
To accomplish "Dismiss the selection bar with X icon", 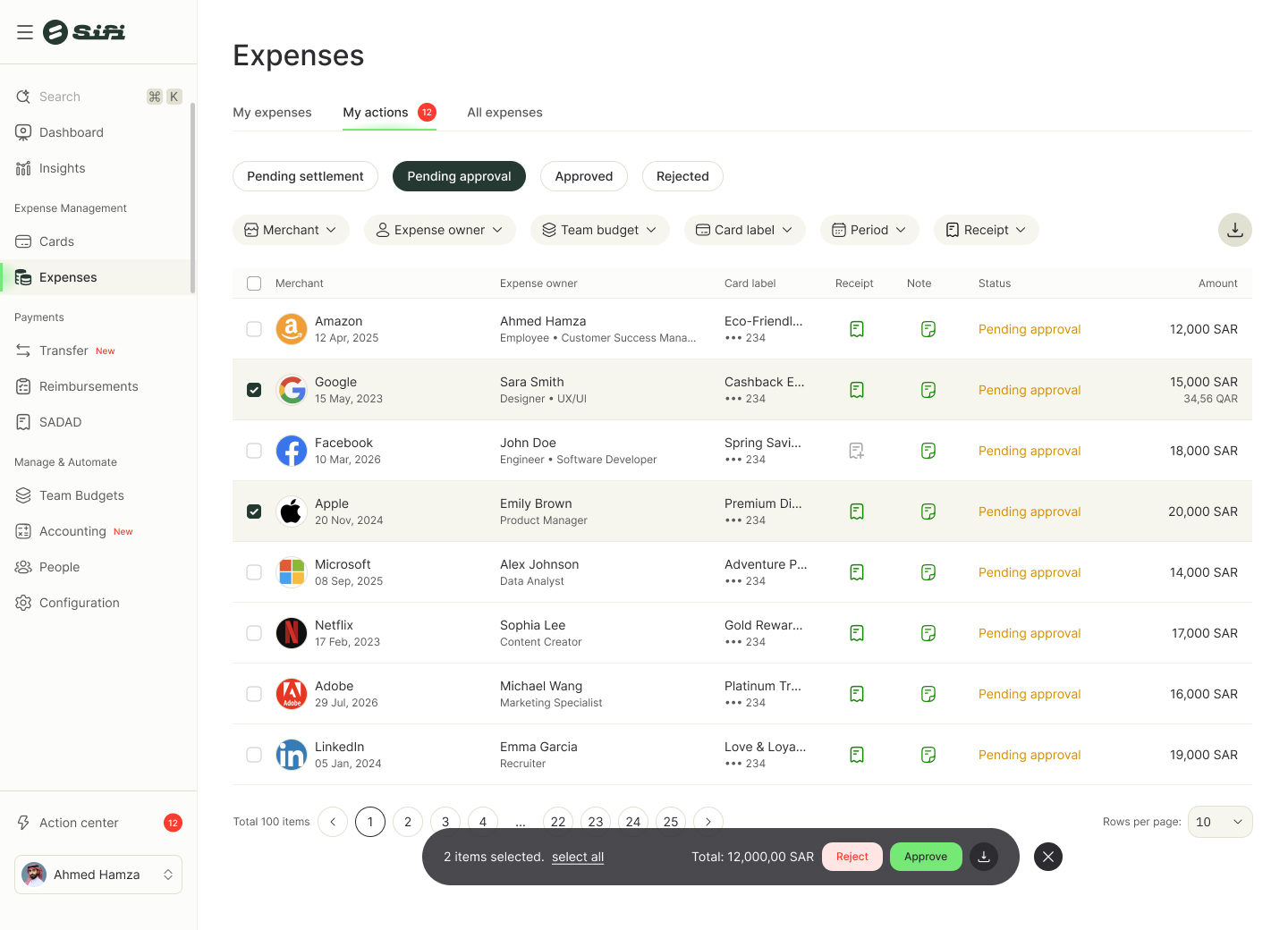I will (x=1047, y=857).
